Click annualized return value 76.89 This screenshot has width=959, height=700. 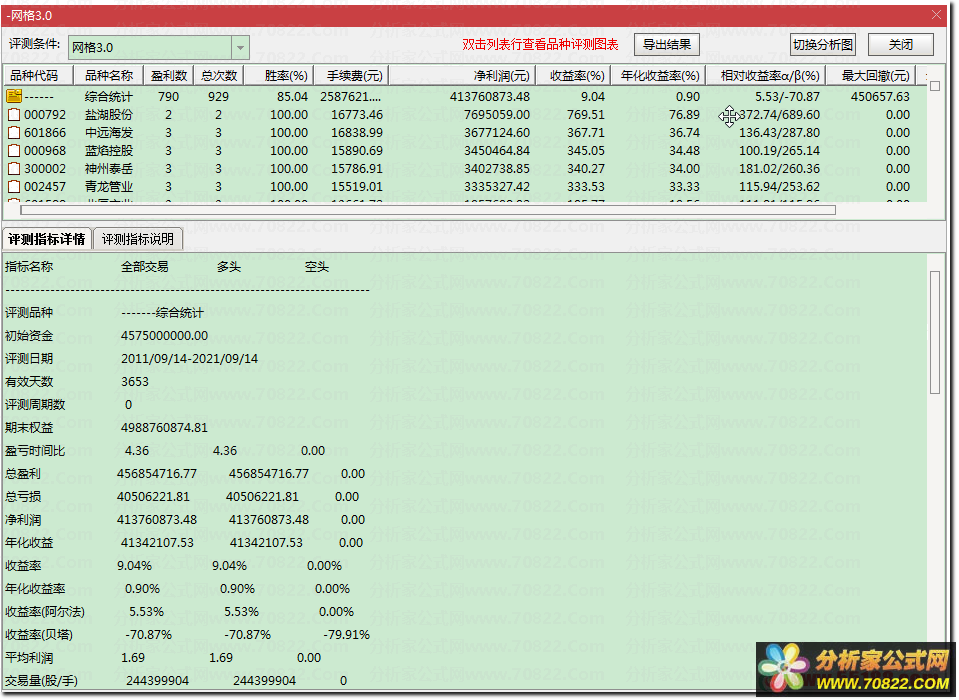(684, 115)
